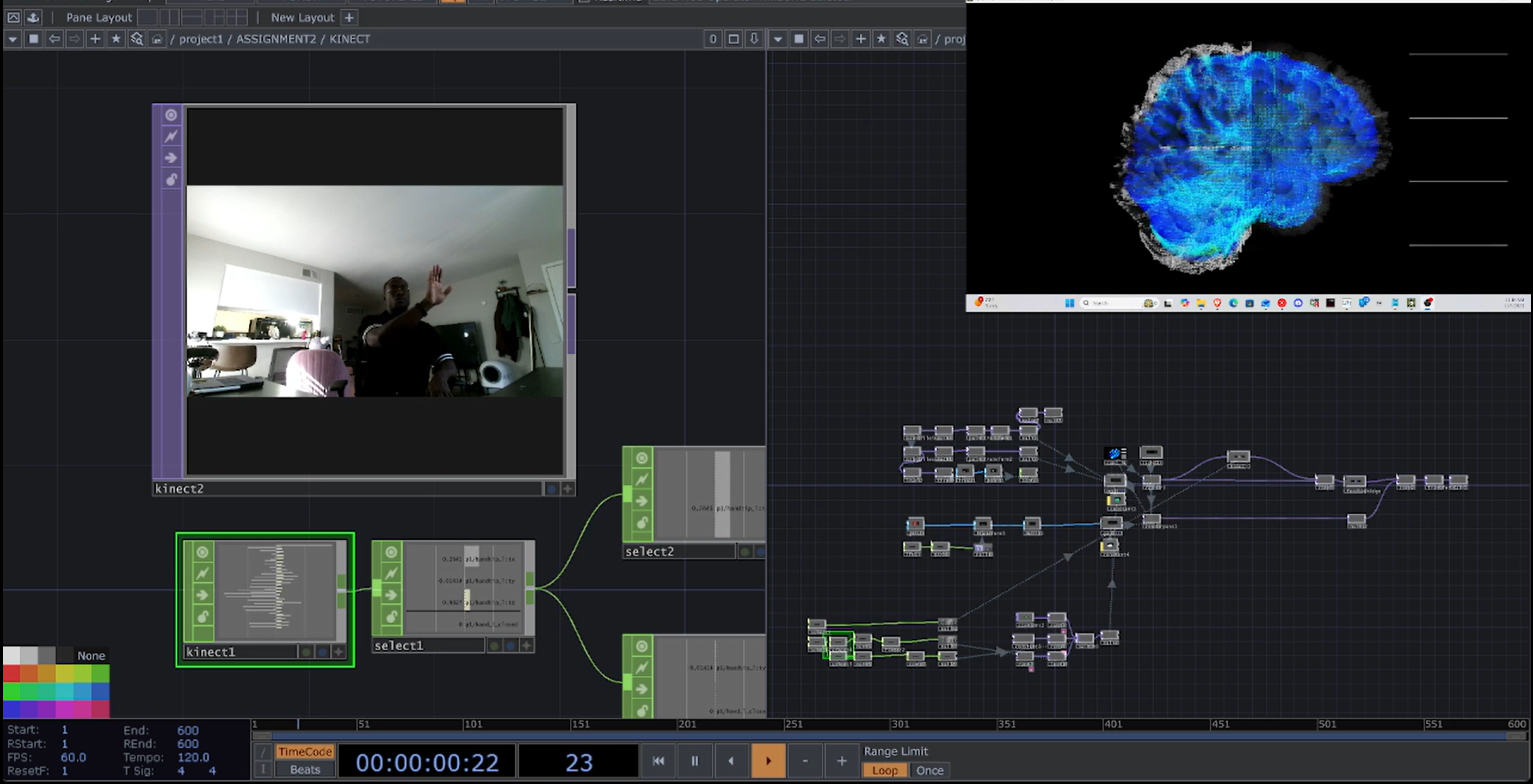Click the cooking flag icon on select2
The image size is (1533, 784).
coord(641,480)
